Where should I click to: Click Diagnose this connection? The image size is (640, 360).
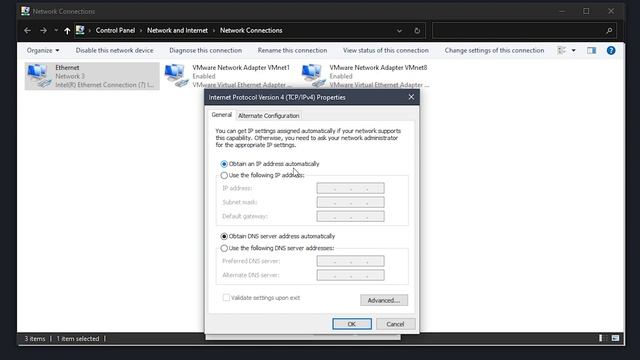point(205,51)
